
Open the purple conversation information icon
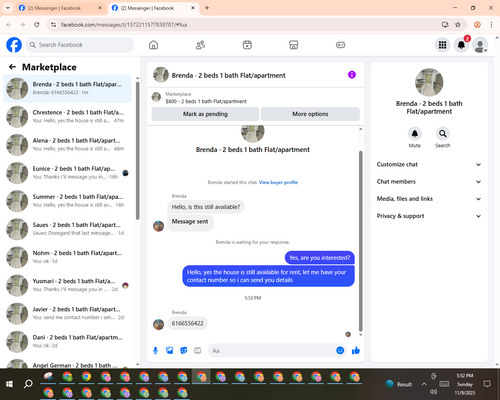[352, 75]
